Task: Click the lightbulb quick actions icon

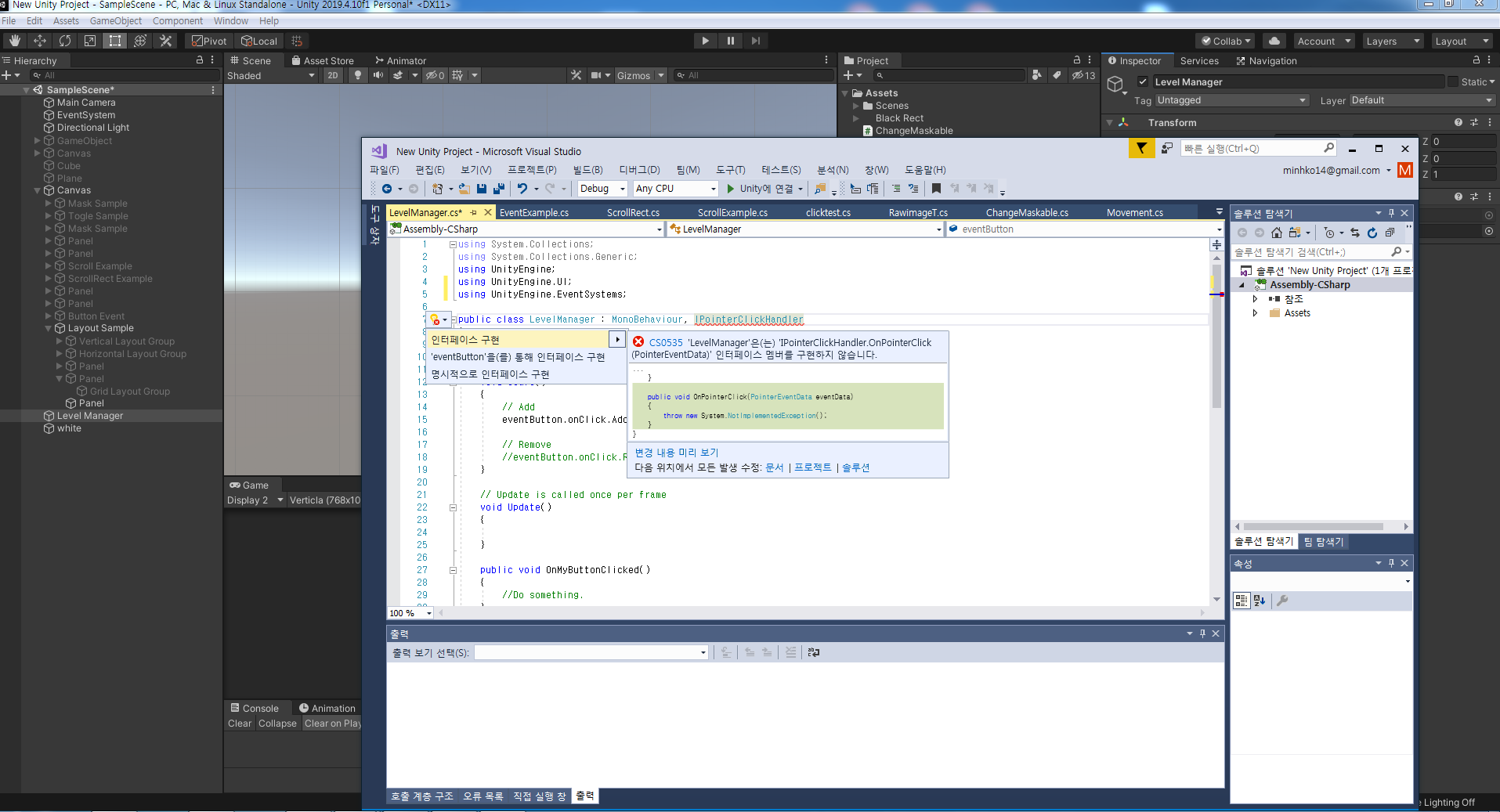Action: 436,319
